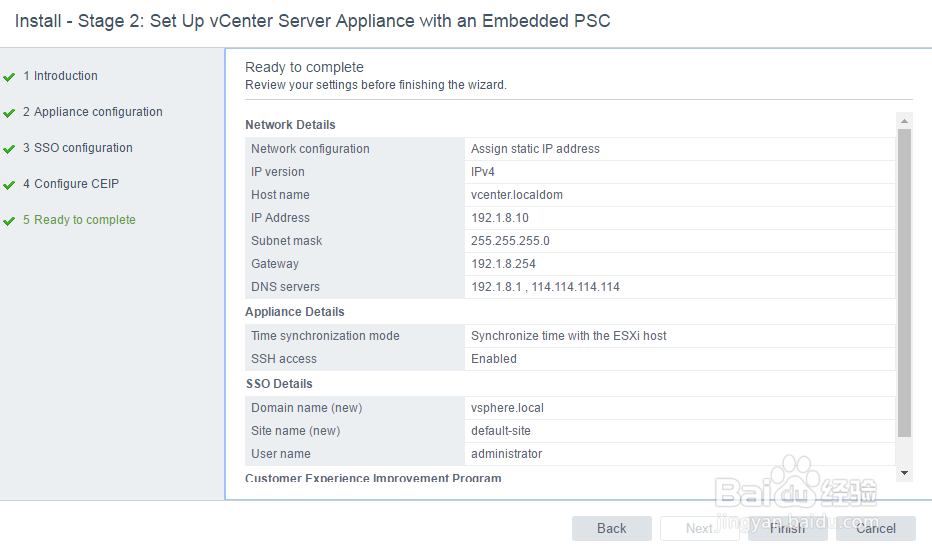
Task: Click the Back button
Action: pos(612,528)
